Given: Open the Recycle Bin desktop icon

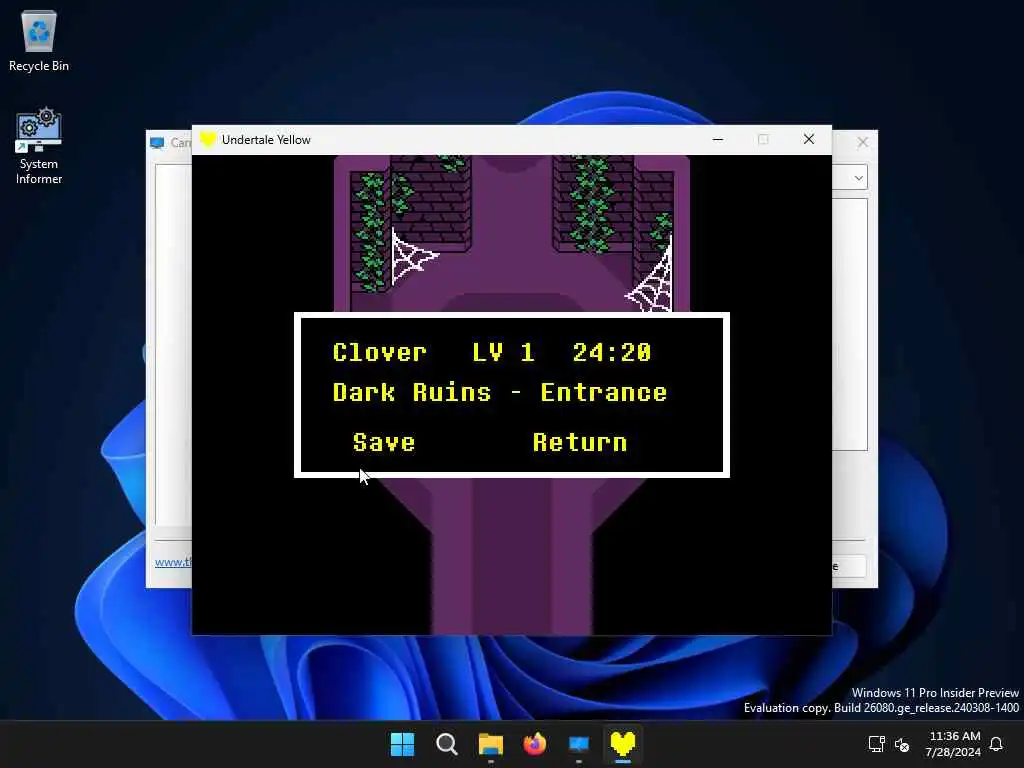Looking at the screenshot, I should click(39, 41).
